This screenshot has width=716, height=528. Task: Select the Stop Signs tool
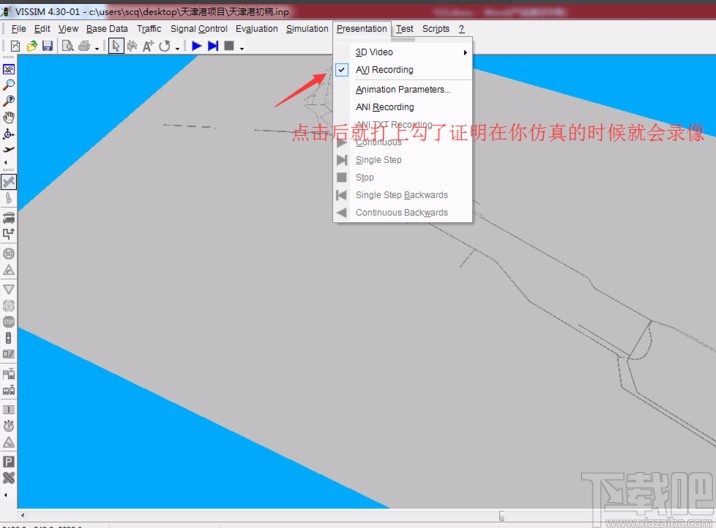click(9, 322)
